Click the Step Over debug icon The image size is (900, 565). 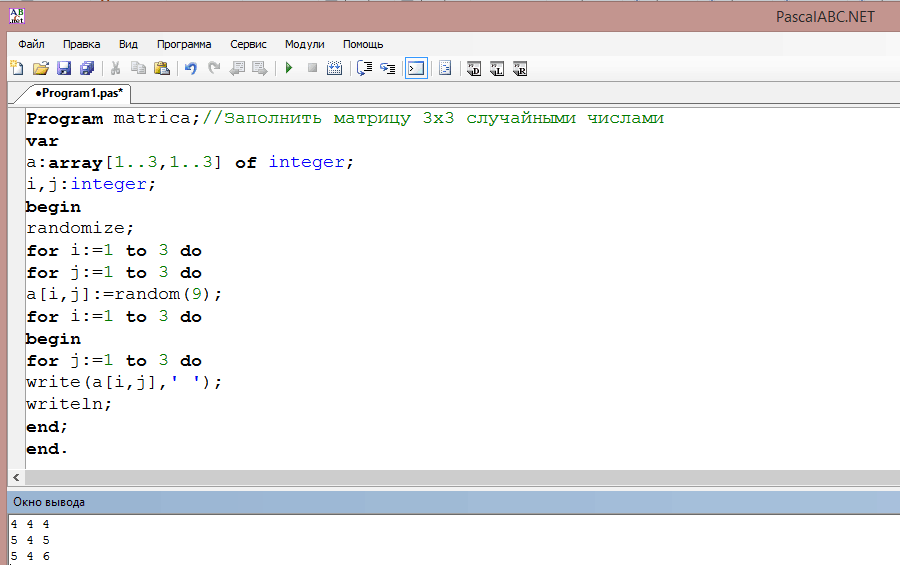364,68
